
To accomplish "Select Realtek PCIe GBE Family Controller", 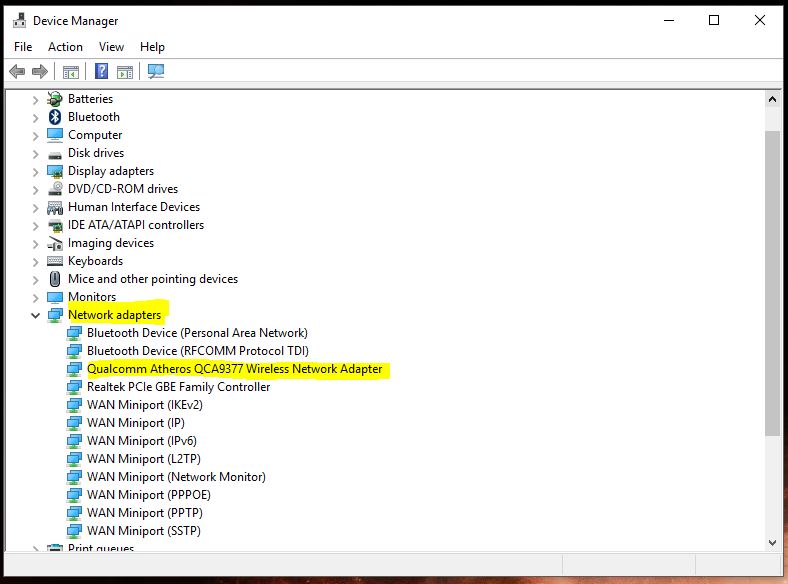I will [178, 387].
